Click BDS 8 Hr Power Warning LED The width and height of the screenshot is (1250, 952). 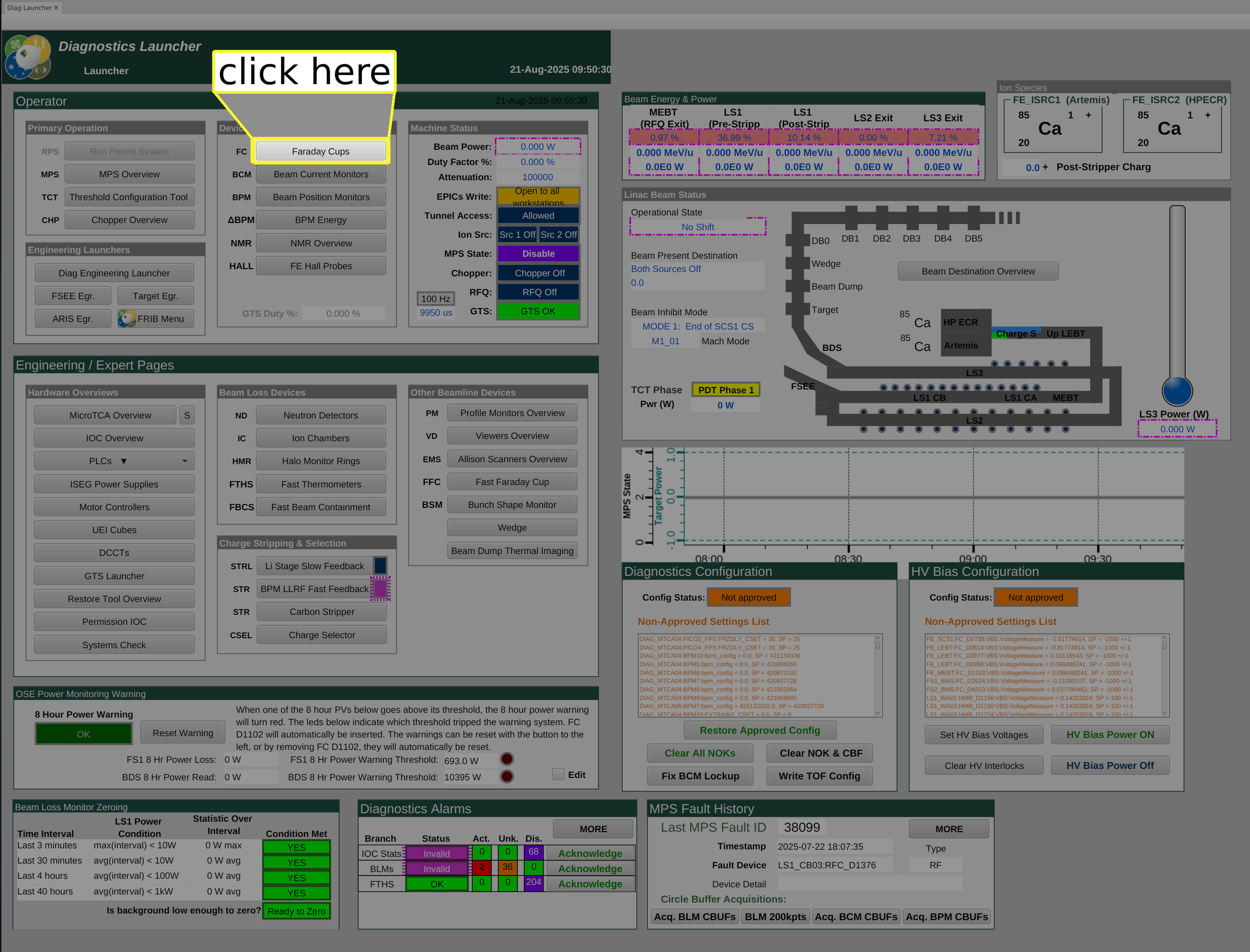(507, 777)
